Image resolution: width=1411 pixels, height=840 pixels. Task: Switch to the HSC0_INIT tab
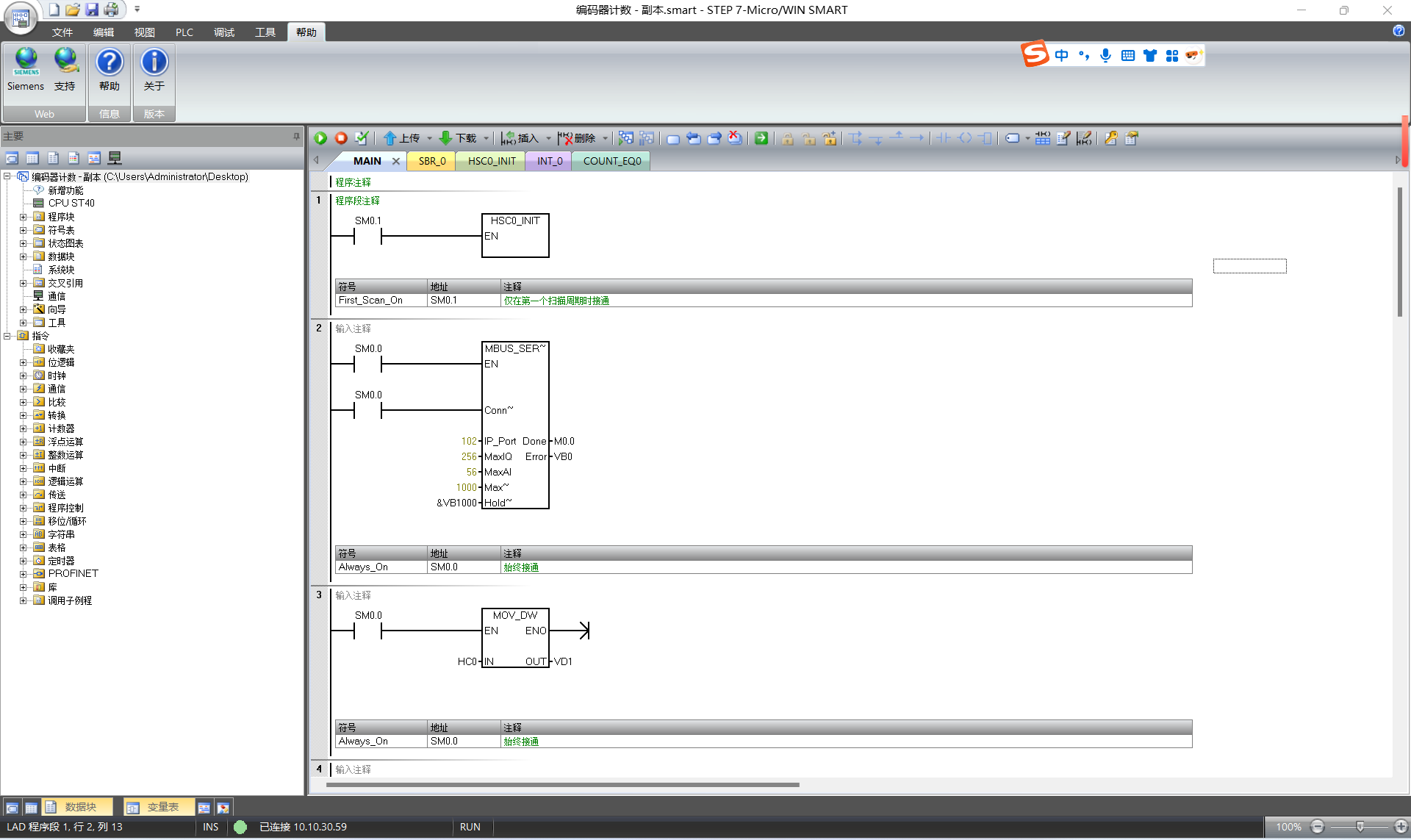[492, 161]
